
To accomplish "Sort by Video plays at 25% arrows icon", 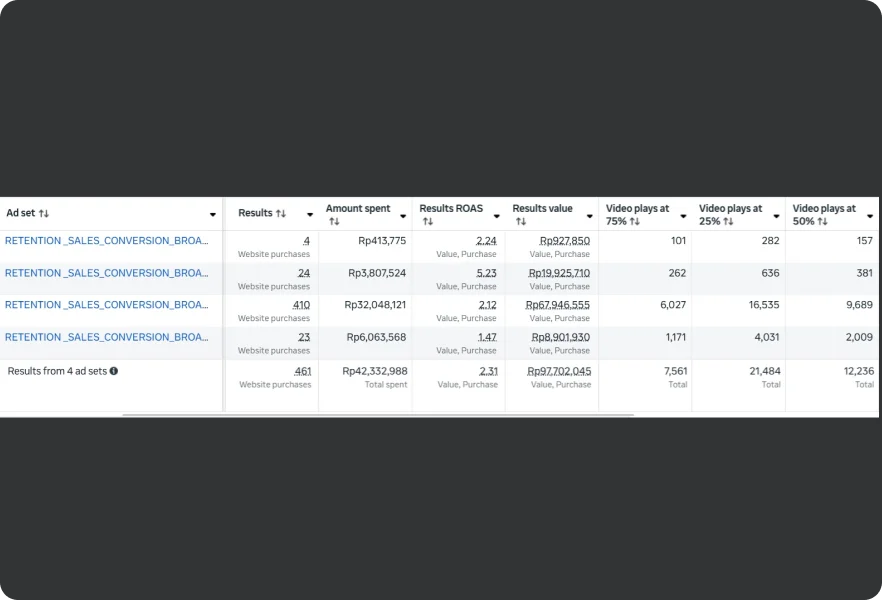I will coord(728,221).
